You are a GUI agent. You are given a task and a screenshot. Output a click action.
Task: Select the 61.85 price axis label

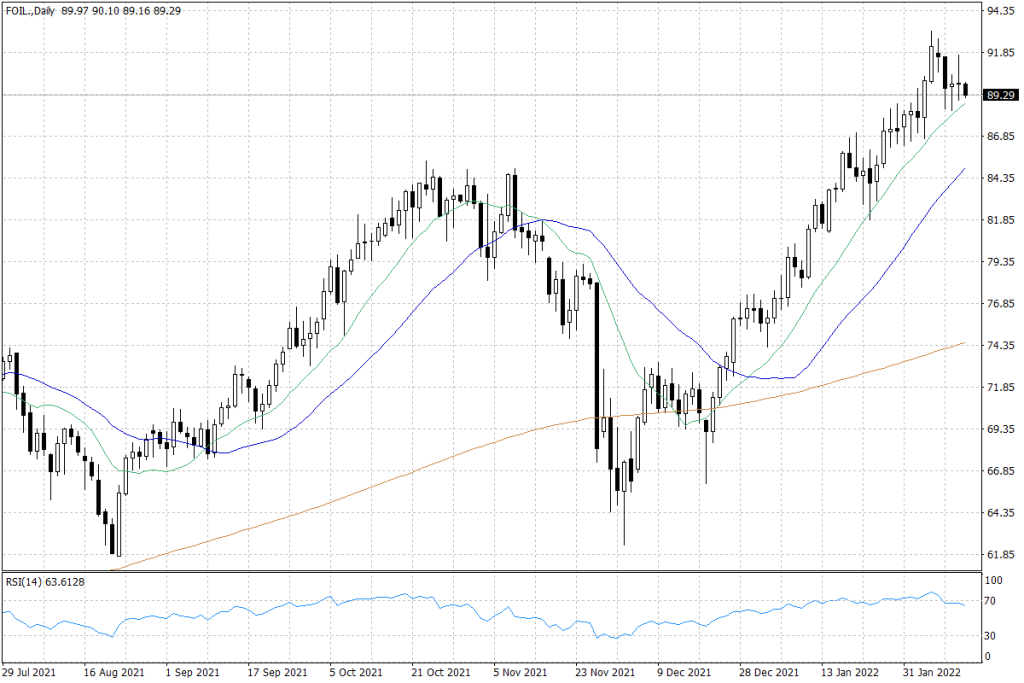tap(999, 555)
